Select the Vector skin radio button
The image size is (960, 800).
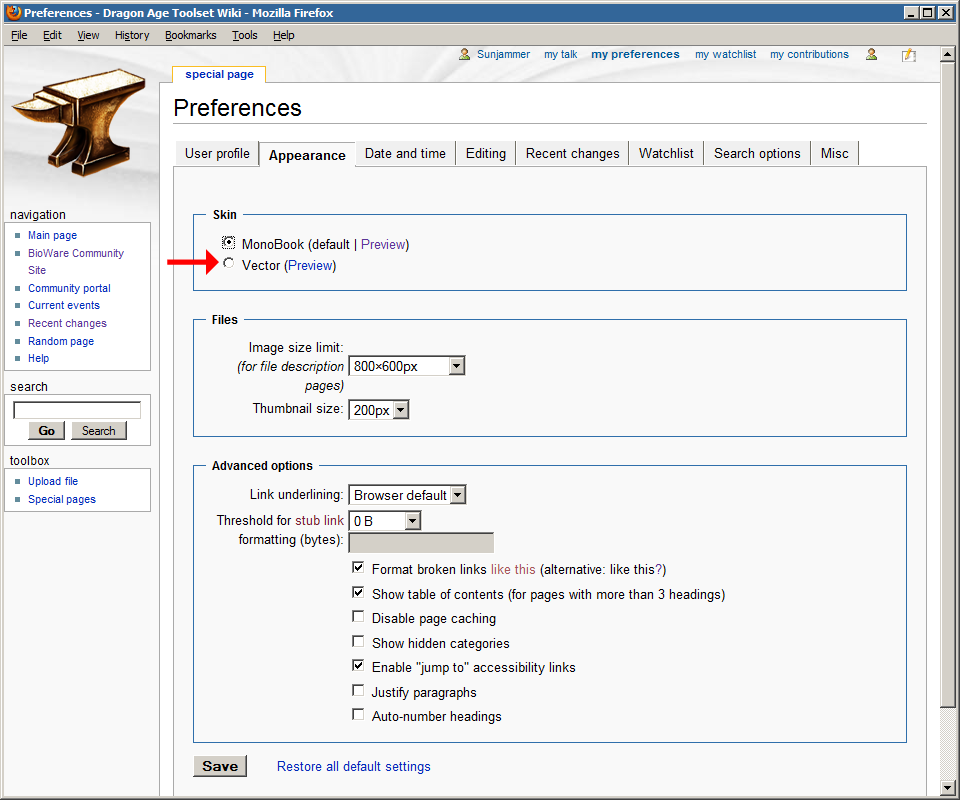point(229,264)
